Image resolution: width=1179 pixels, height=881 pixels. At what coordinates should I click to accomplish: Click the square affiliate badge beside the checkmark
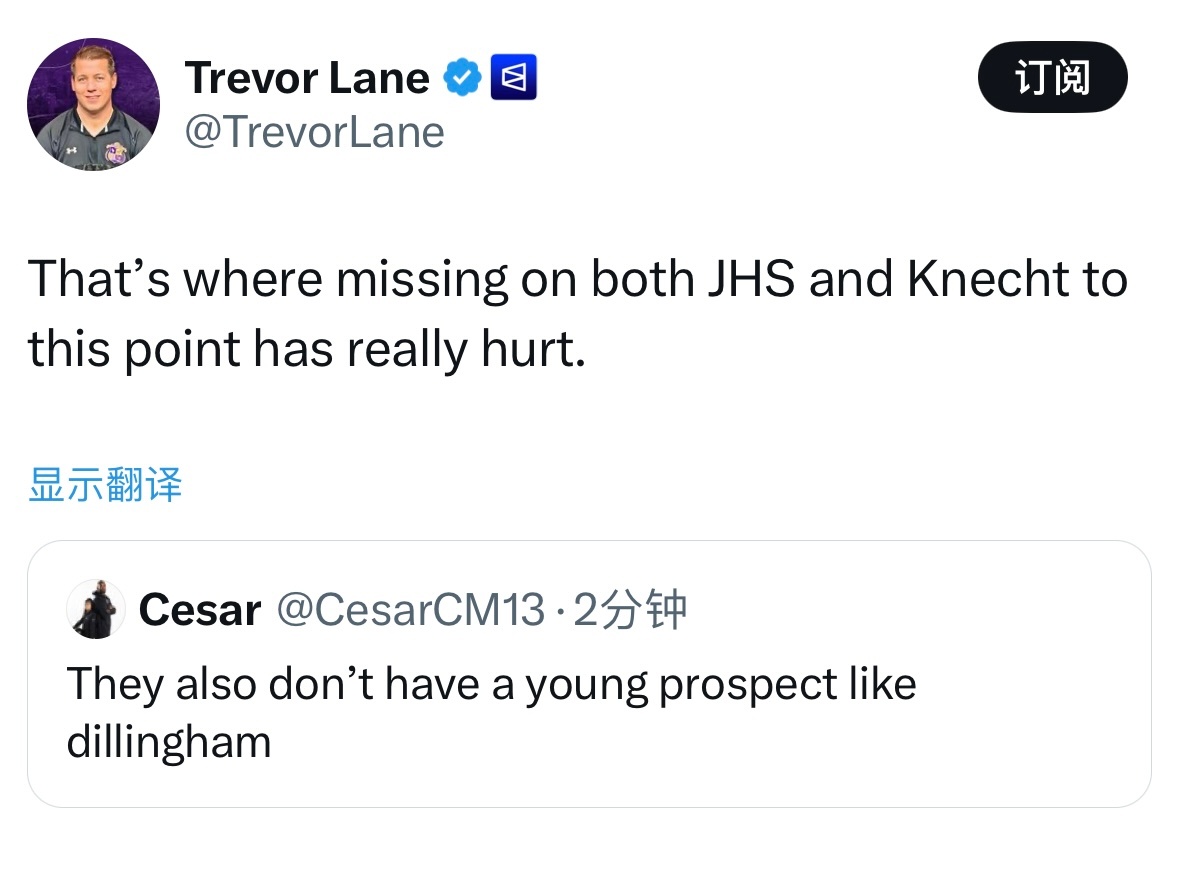click(514, 78)
